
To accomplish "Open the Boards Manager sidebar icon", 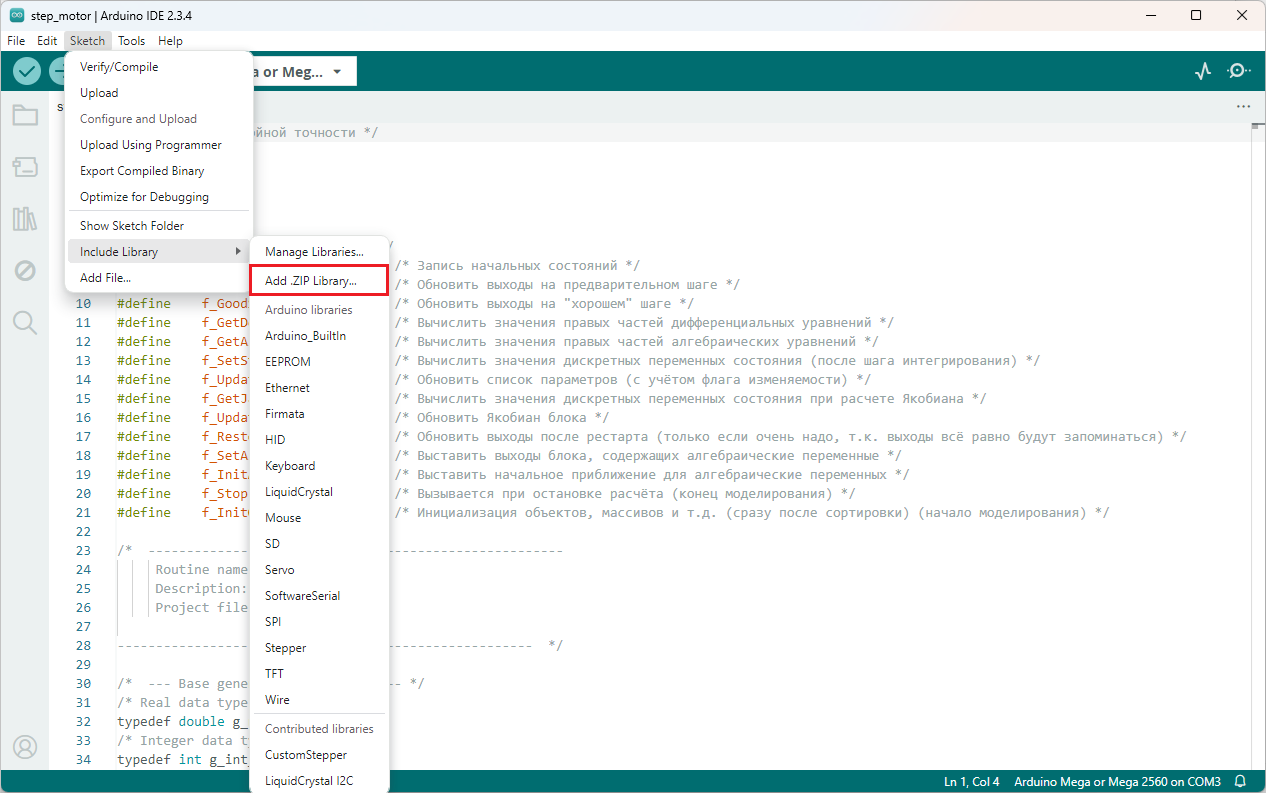I will (x=25, y=167).
